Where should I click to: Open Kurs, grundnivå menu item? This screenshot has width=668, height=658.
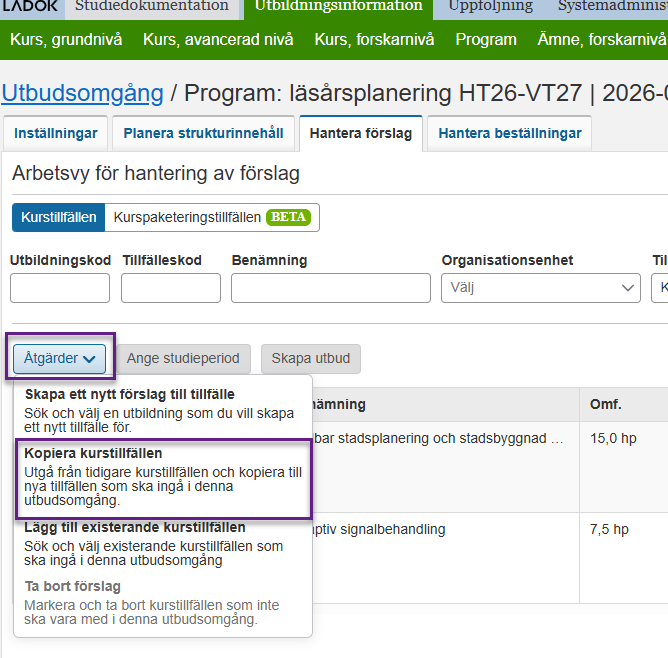66,40
